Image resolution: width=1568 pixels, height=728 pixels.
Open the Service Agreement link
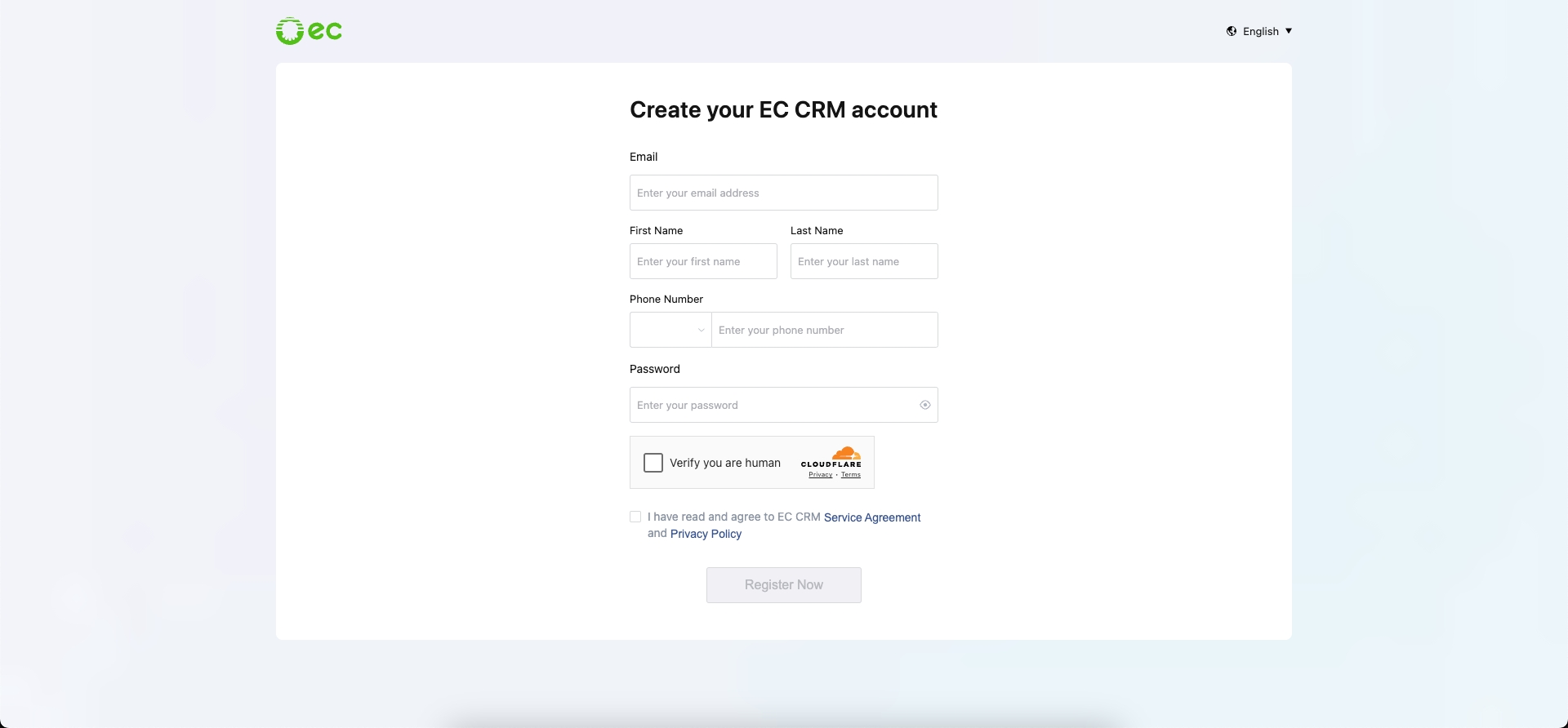click(x=872, y=517)
